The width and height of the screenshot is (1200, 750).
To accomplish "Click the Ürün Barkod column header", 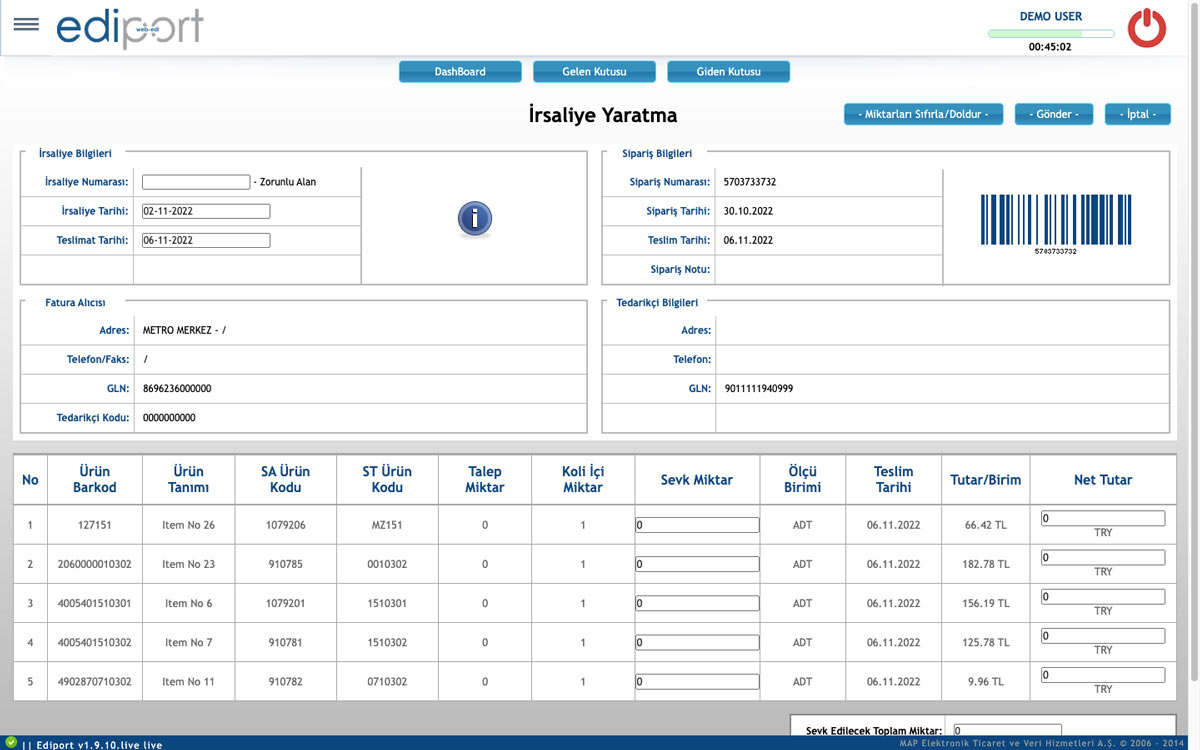I will click(x=95, y=480).
